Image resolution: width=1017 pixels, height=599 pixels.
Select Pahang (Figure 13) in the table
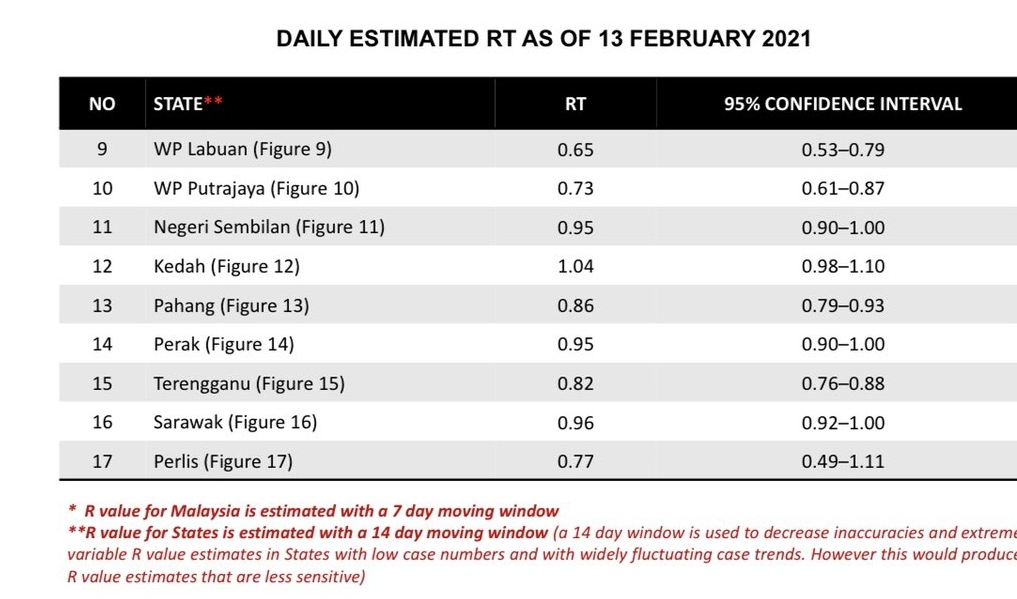tap(231, 306)
